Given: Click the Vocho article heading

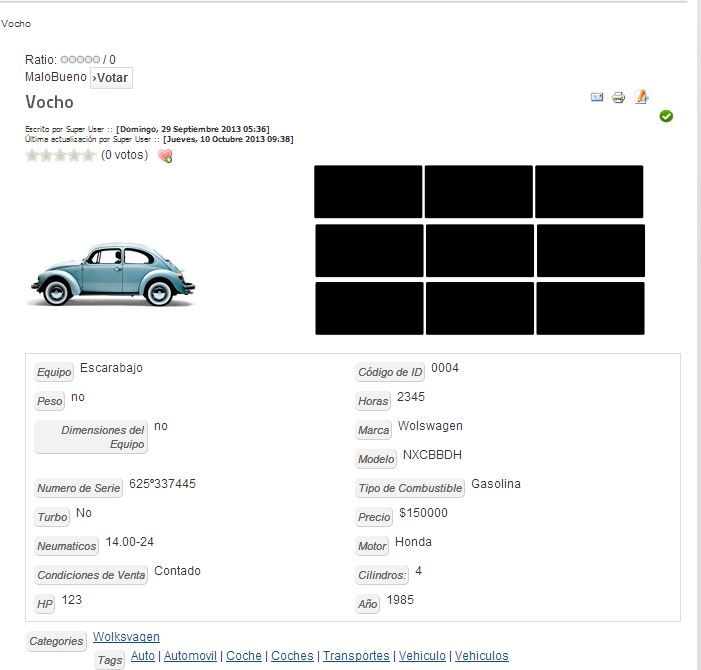Looking at the screenshot, I should click(49, 102).
